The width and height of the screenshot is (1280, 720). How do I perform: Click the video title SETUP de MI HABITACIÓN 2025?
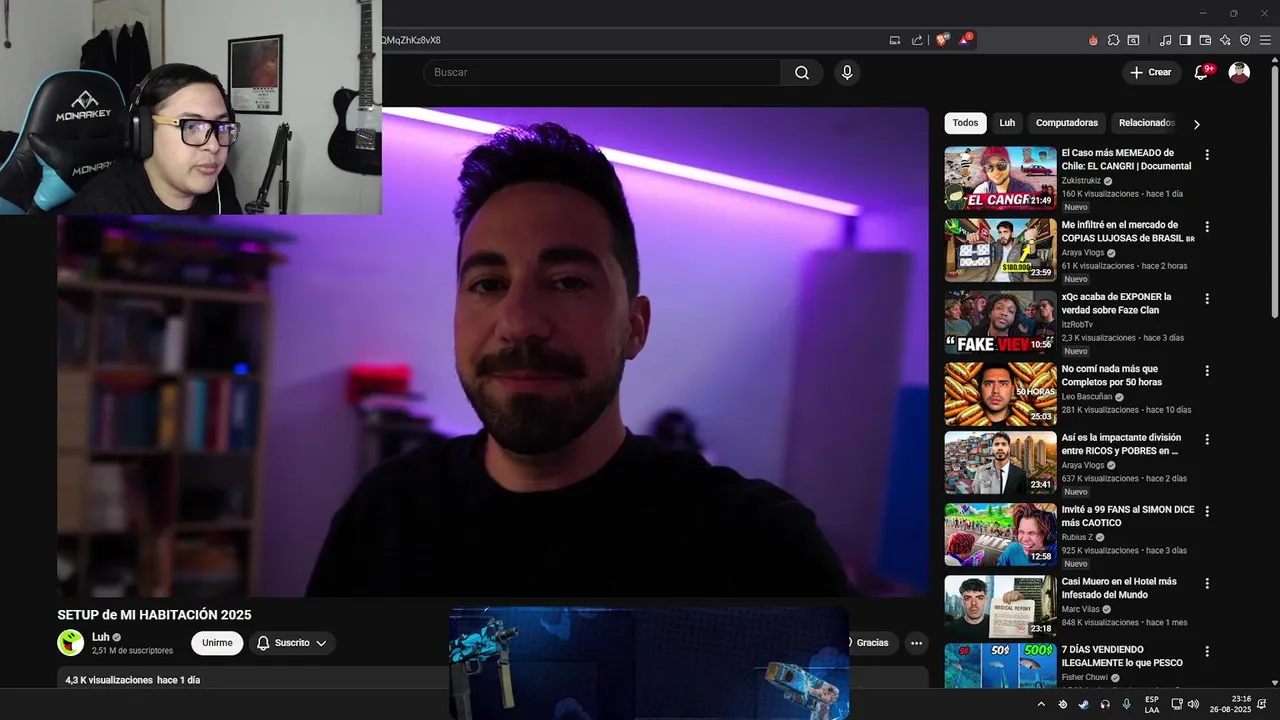click(154, 615)
